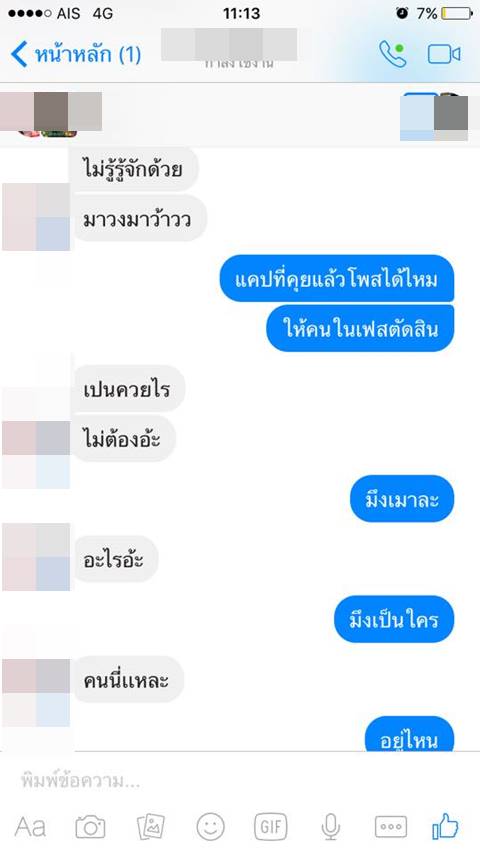Open the three-dots more options icon

tap(391, 827)
